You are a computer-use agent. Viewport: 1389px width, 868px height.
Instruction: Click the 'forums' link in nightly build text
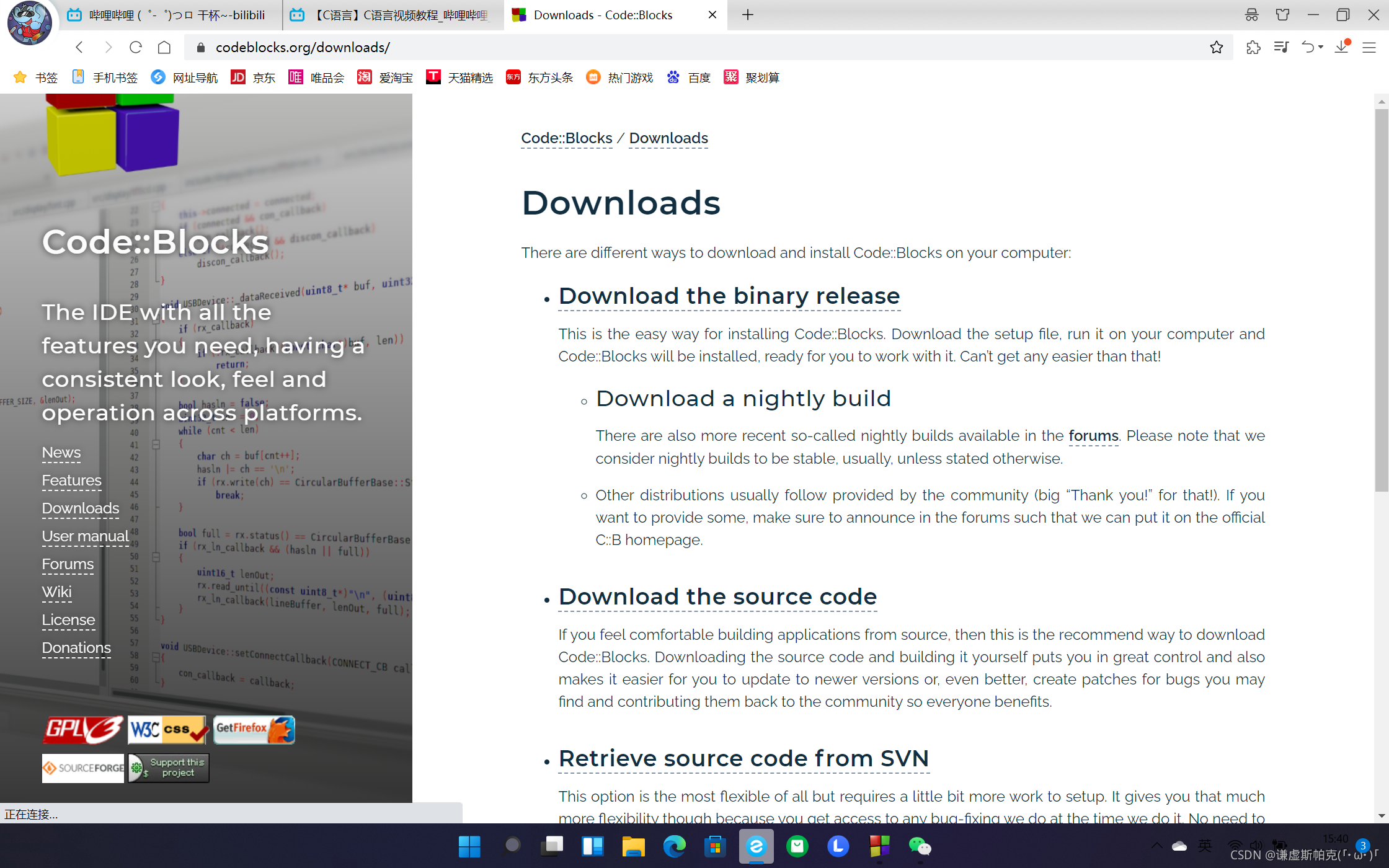tap(1093, 436)
